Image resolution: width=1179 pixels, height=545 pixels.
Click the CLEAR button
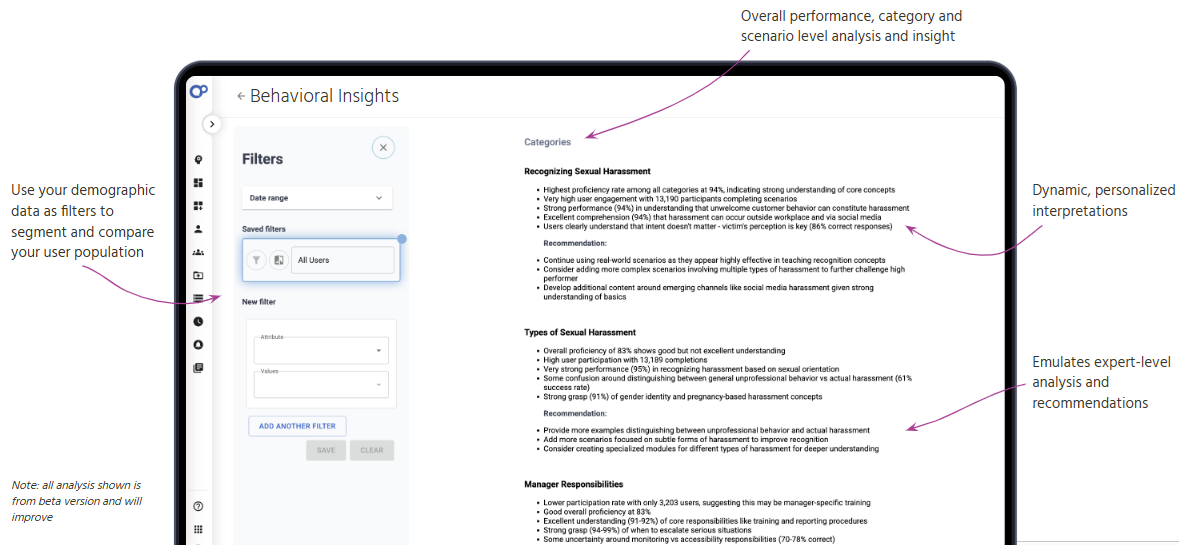pyautogui.click(x=371, y=450)
